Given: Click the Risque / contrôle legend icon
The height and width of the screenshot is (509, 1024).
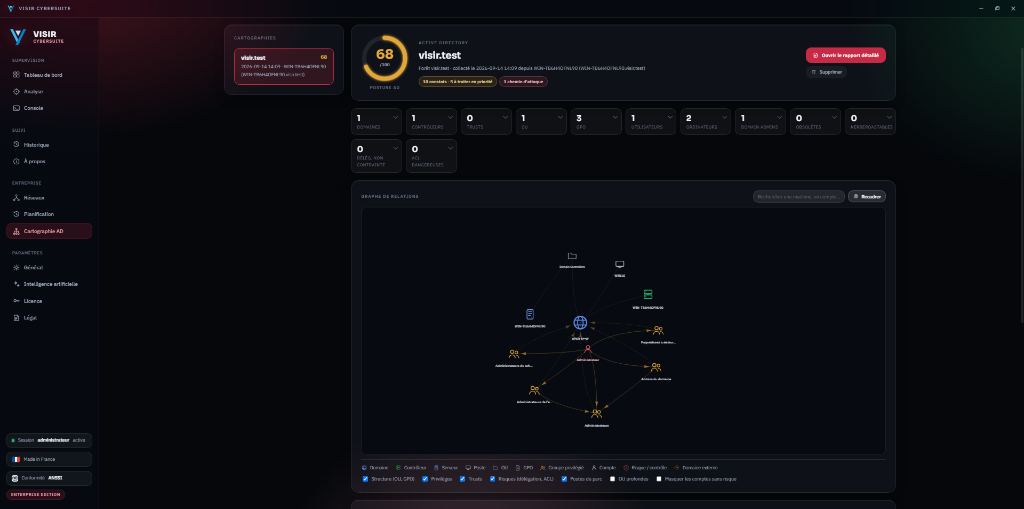Looking at the screenshot, I should pos(626,468).
